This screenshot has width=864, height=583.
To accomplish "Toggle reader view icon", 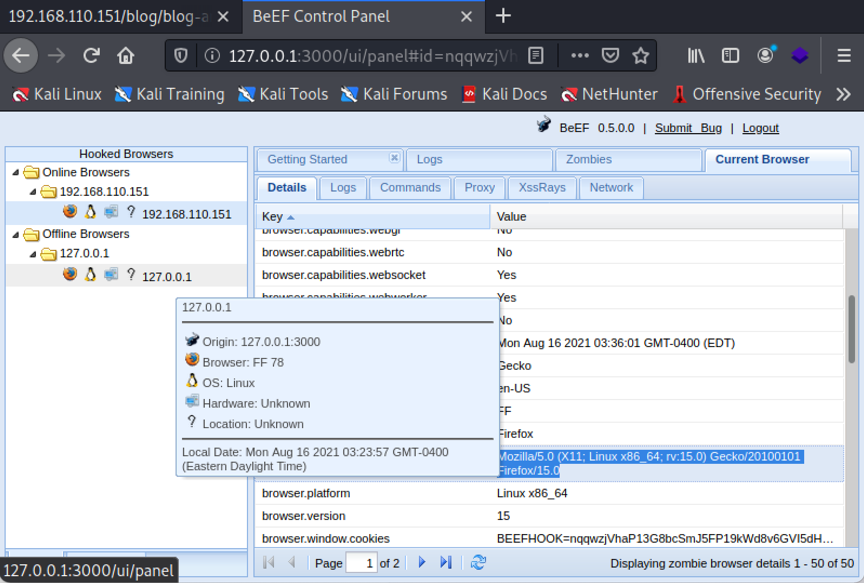I will 536,56.
